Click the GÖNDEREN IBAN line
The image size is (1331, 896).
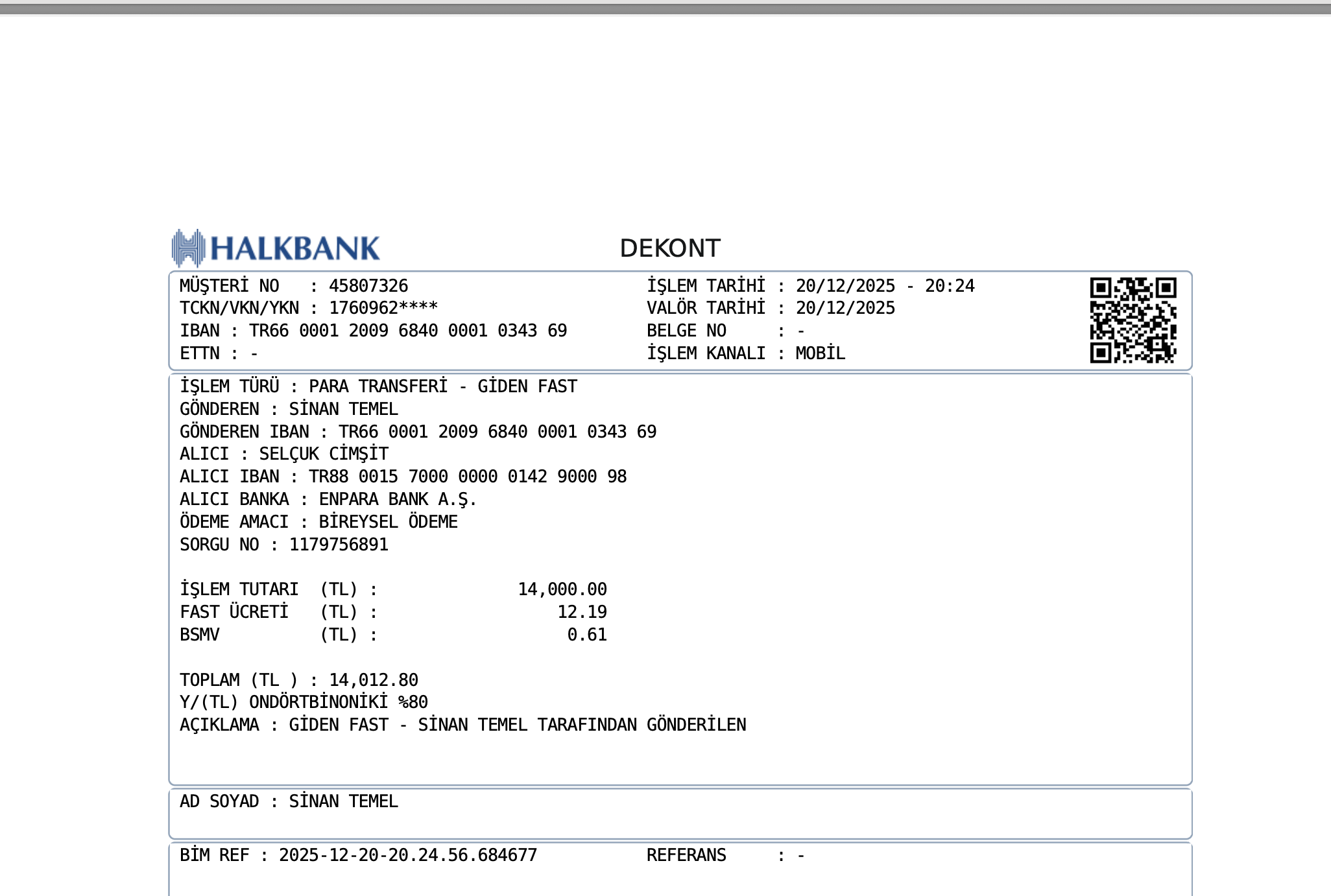(418, 432)
